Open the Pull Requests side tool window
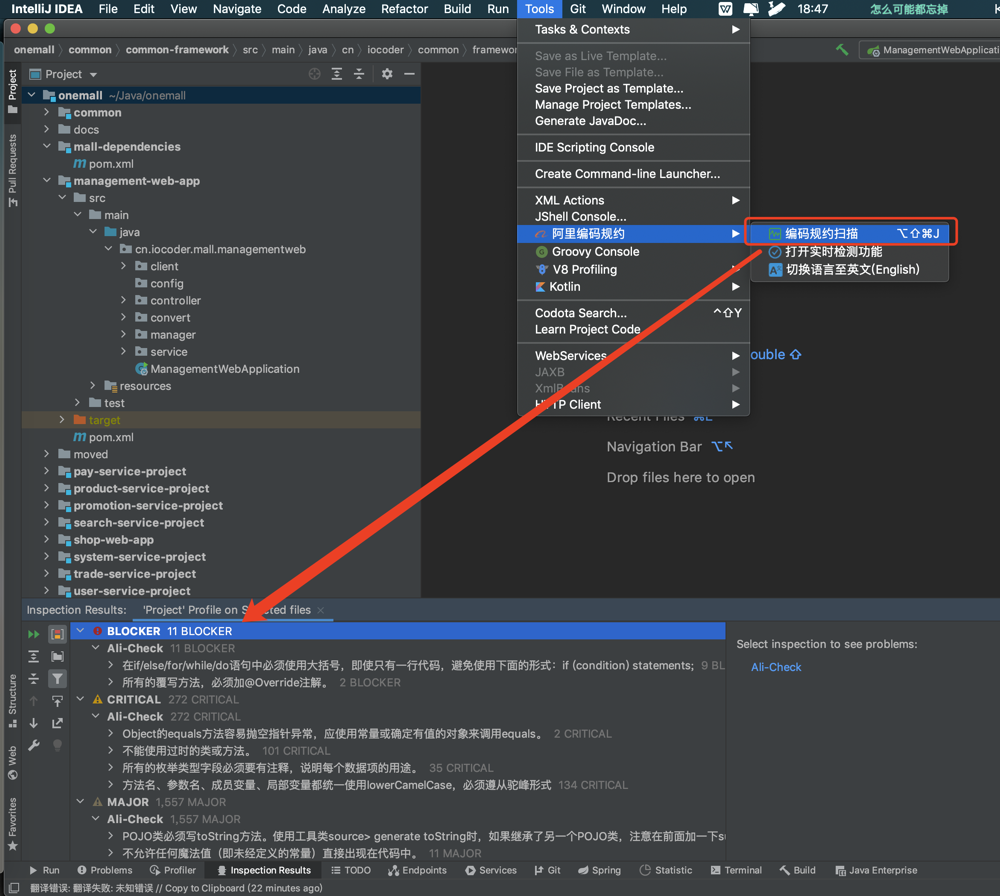This screenshot has width=1000, height=896. [12, 170]
